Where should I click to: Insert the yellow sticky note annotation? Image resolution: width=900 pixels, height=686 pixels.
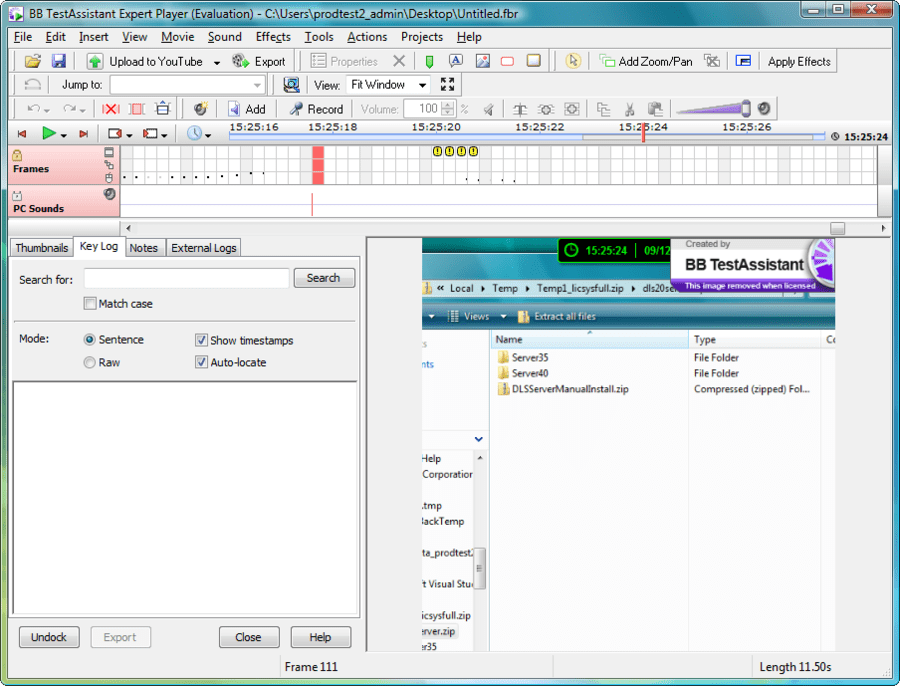(534, 61)
